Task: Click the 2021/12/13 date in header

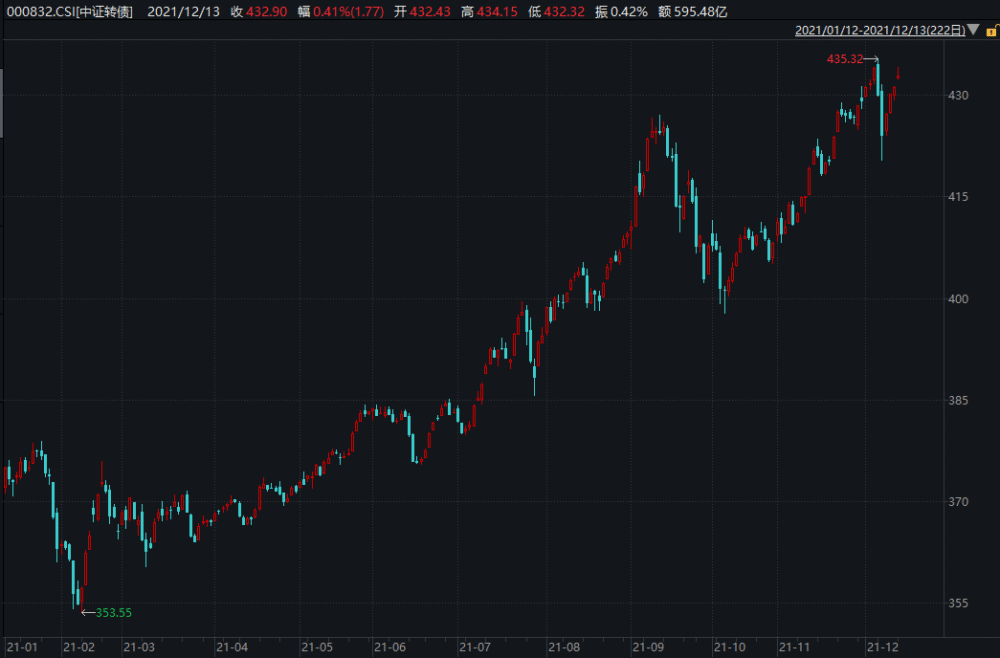Action: [184, 11]
